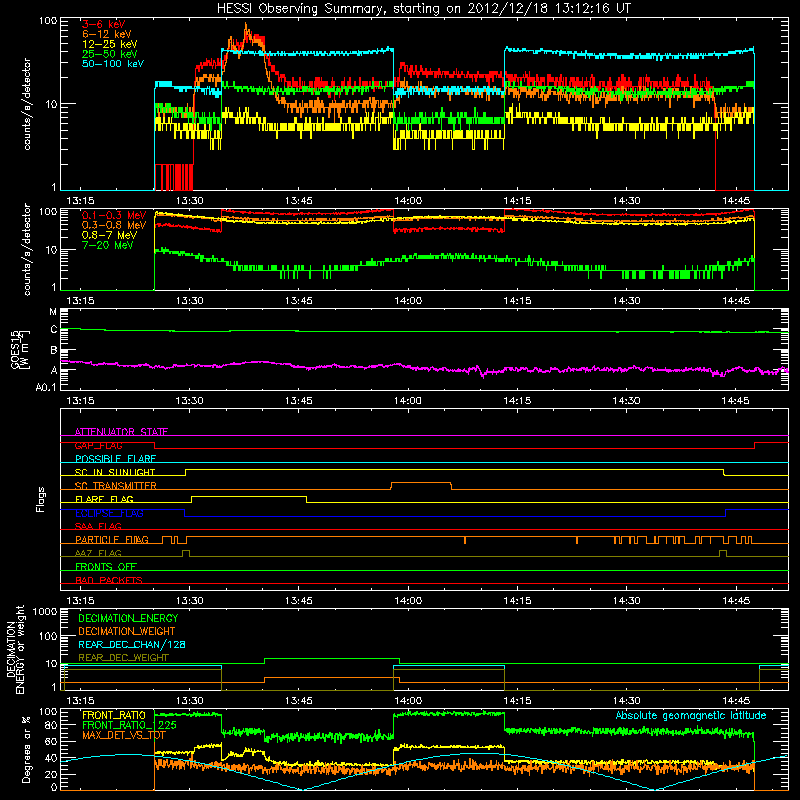Select the SAA_FLAG label
Image resolution: width=800 pixels, height=800 pixels.
98,526
